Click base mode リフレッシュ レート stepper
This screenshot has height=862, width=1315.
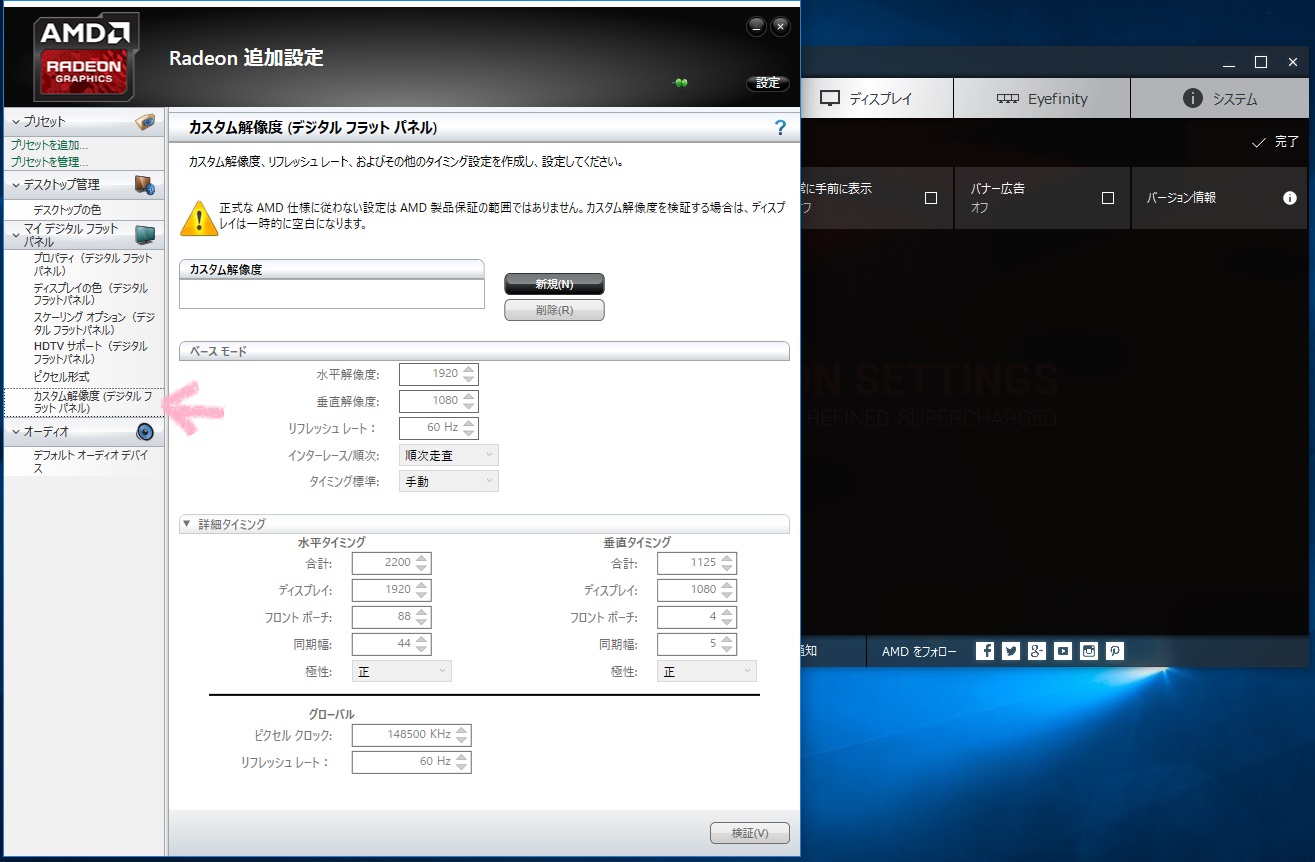click(470, 428)
